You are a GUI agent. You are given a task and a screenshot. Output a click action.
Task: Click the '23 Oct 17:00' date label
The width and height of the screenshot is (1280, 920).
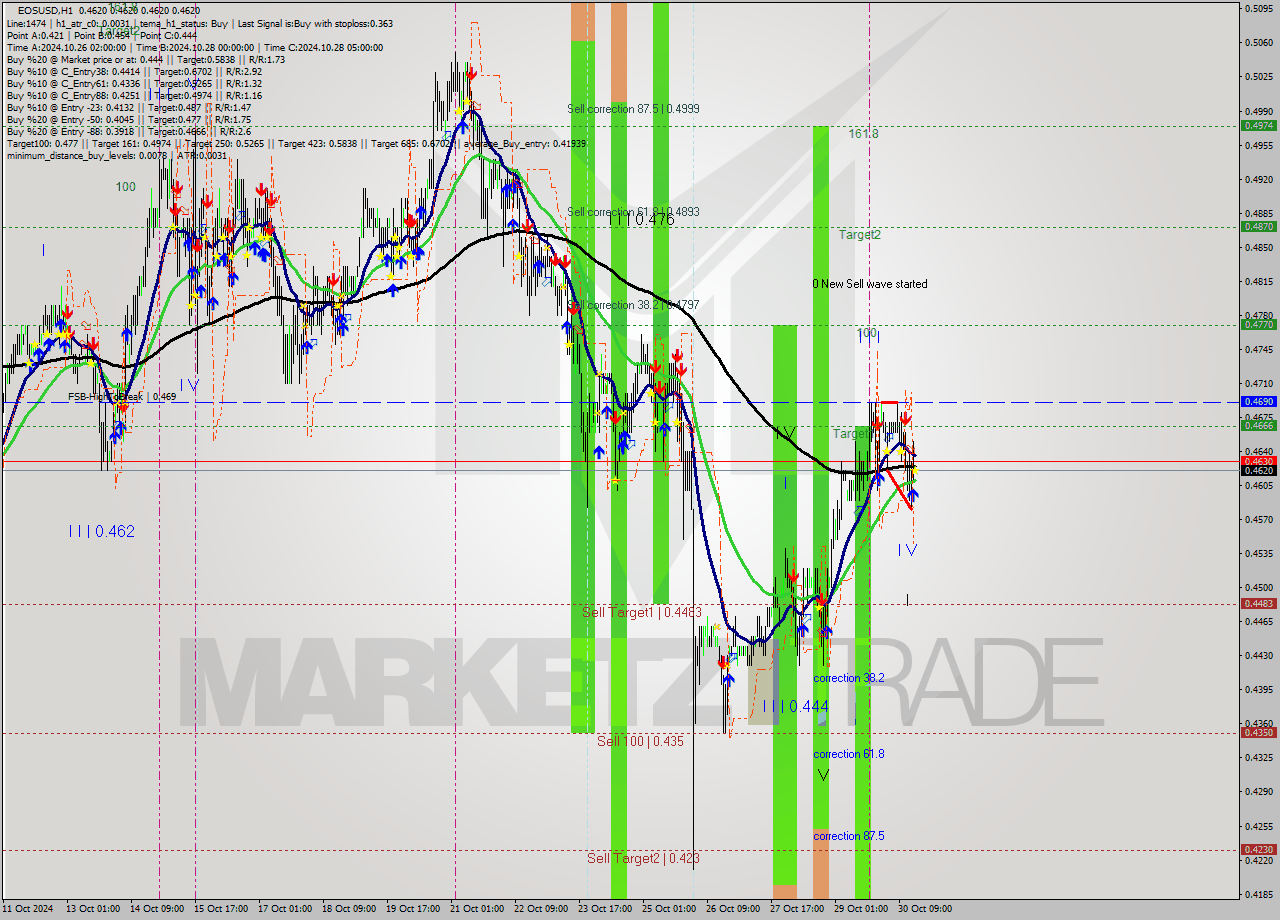(x=605, y=909)
